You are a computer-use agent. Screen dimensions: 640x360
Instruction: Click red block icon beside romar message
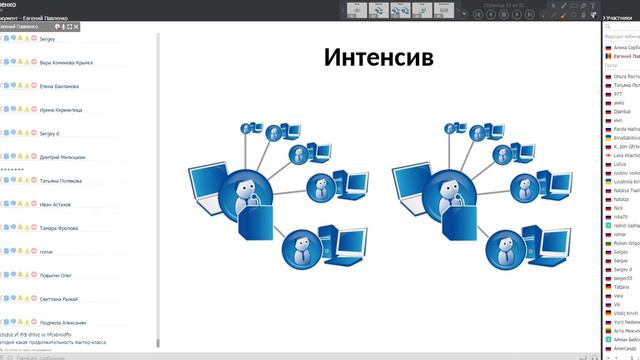(x=34, y=251)
